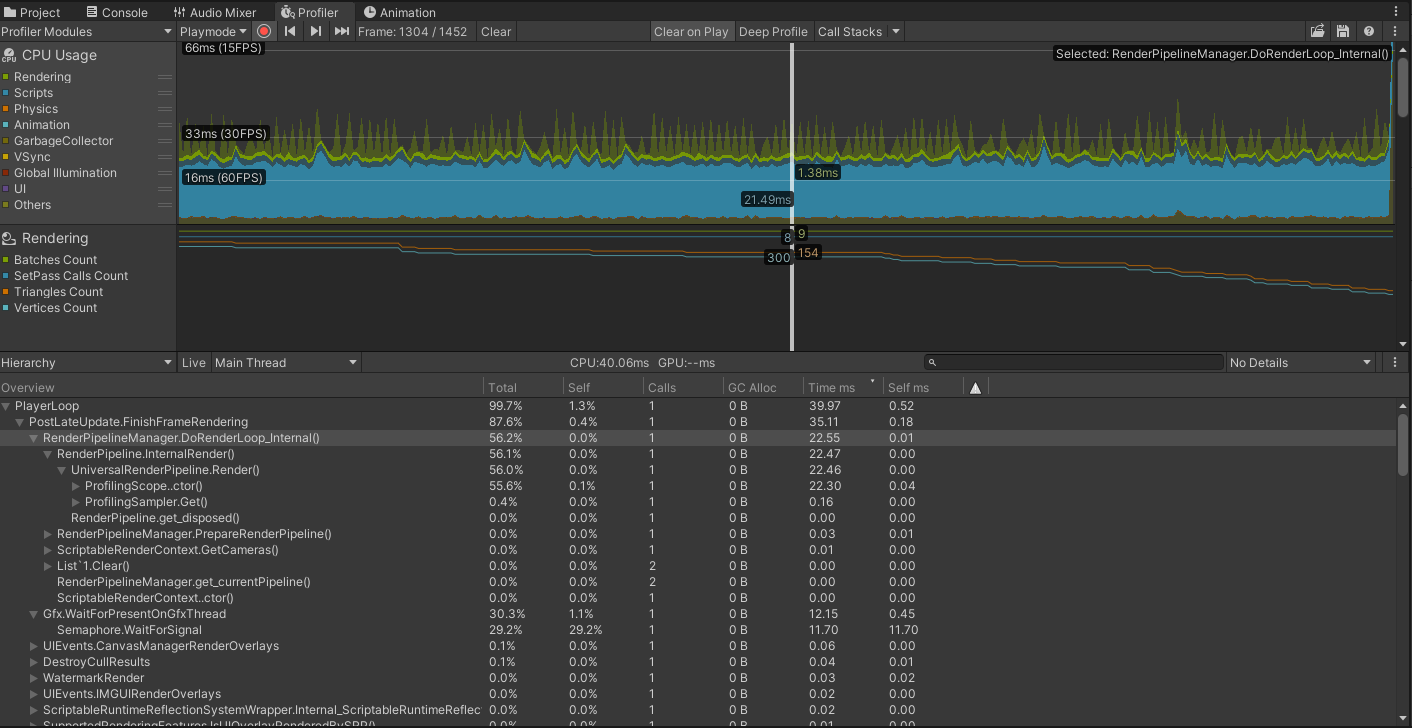Step to the next frame
The width and height of the screenshot is (1412, 728).
point(315,31)
